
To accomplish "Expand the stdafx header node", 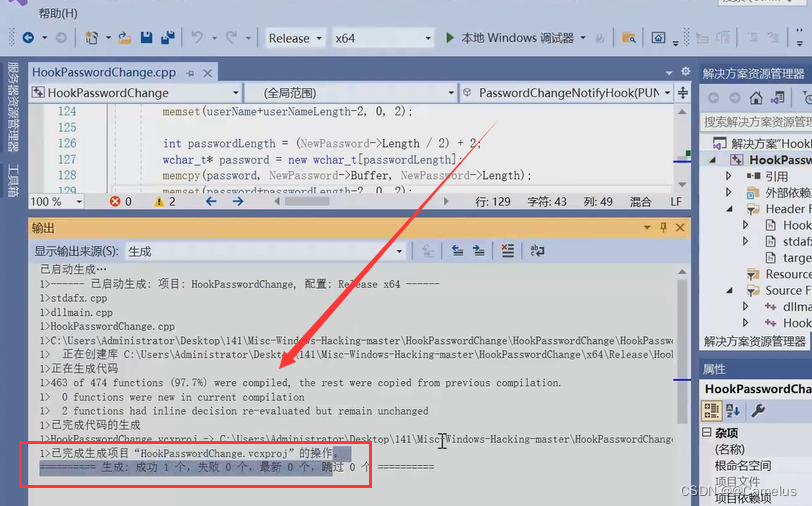I will pos(745,241).
